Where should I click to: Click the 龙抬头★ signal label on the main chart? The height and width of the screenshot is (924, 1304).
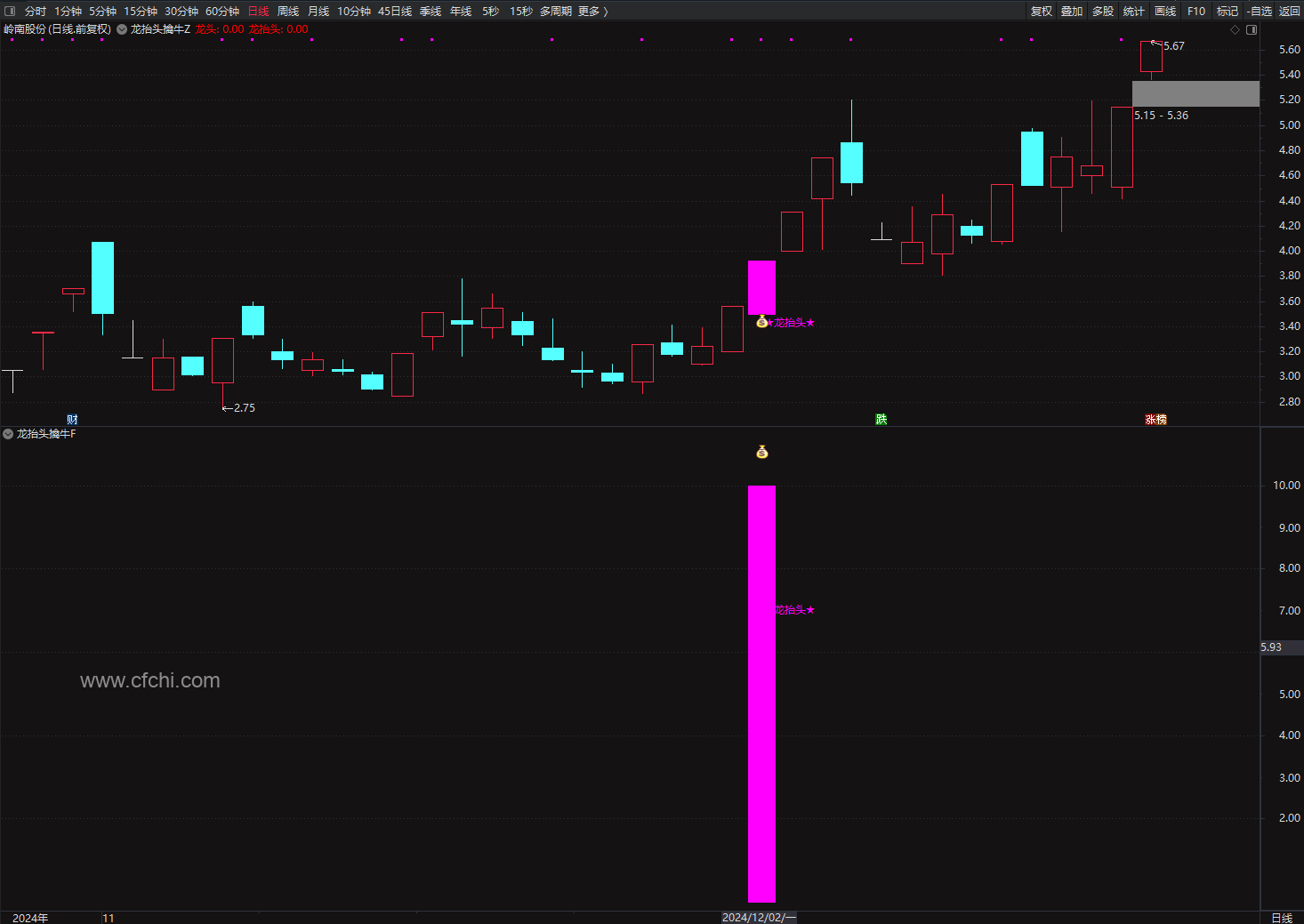(x=793, y=323)
